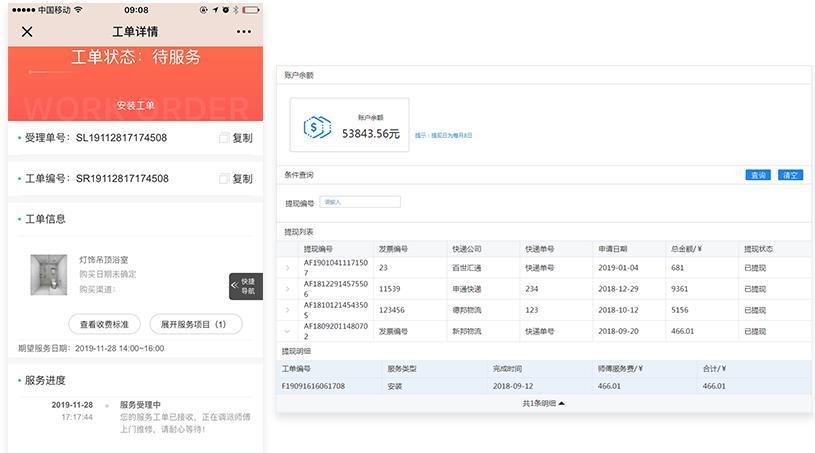
Task: Select date cell 2019-01-04
Action: (619, 268)
